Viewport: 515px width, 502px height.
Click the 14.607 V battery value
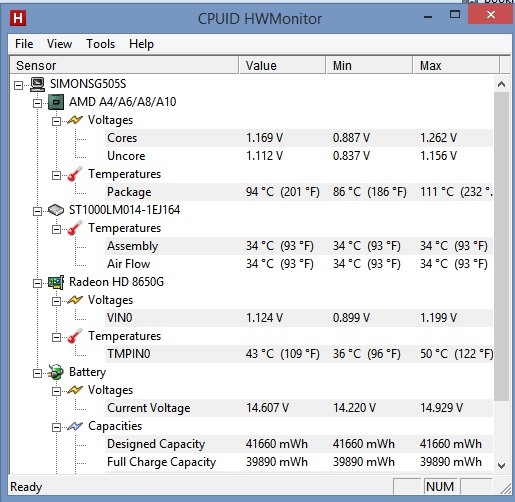click(x=267, y=408)
